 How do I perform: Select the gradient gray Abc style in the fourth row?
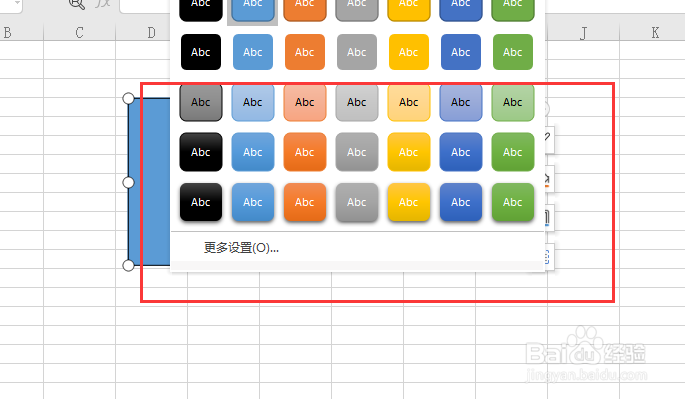pos(356,152)
